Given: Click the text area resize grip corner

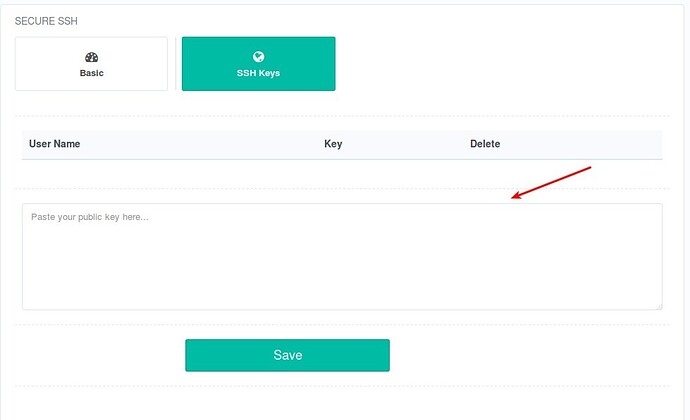Looking at the screenshot, I should pyautogui.click(x=659, y=306).
